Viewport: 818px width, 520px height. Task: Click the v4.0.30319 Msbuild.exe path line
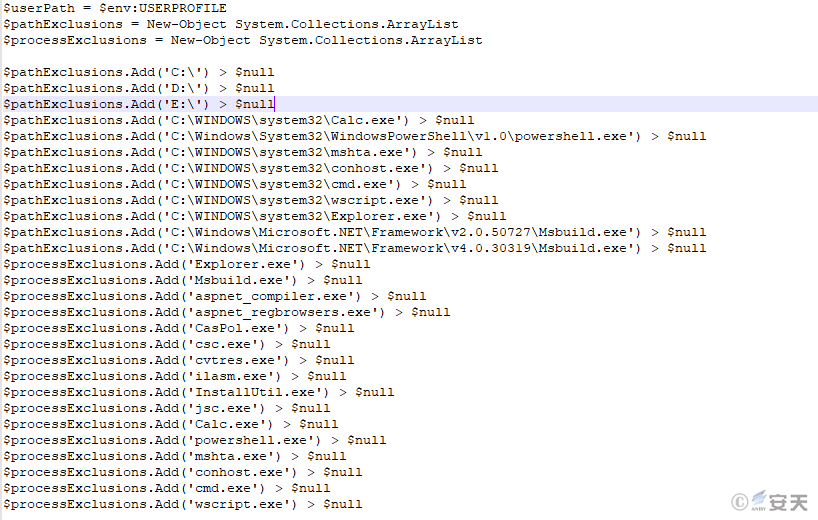[355, 248]
